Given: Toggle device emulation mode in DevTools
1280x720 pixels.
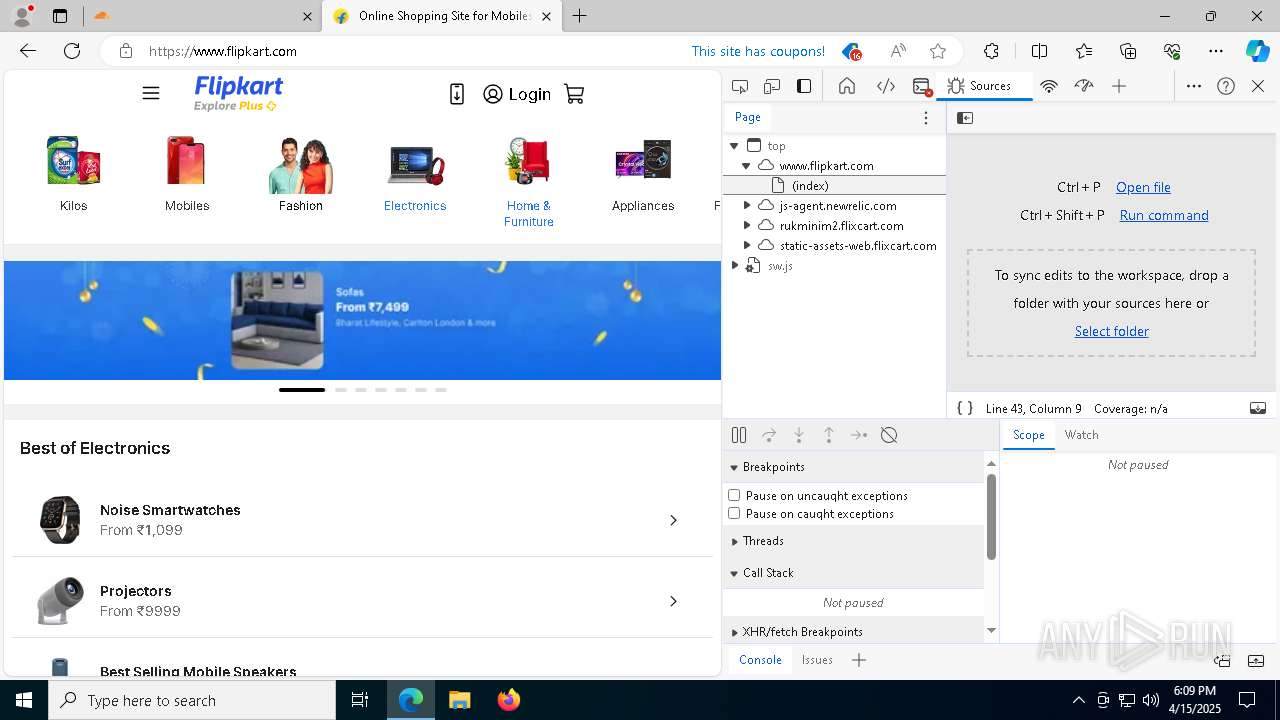Looking at the screenshot, I should (x=772, y=86).
